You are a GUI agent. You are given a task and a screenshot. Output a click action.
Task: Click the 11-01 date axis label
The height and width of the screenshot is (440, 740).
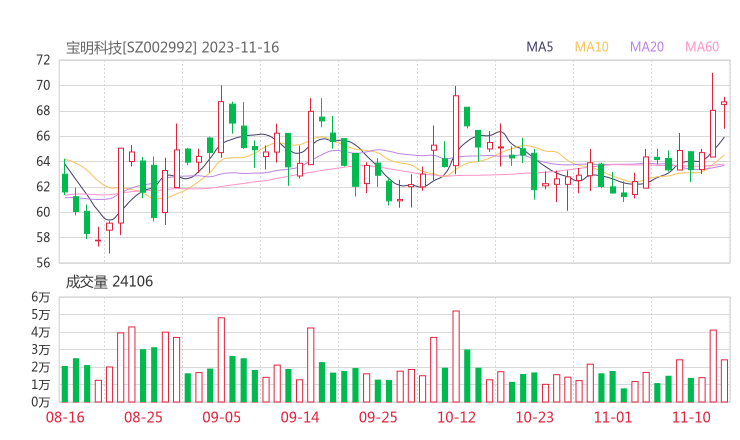[x=613, y=417]
